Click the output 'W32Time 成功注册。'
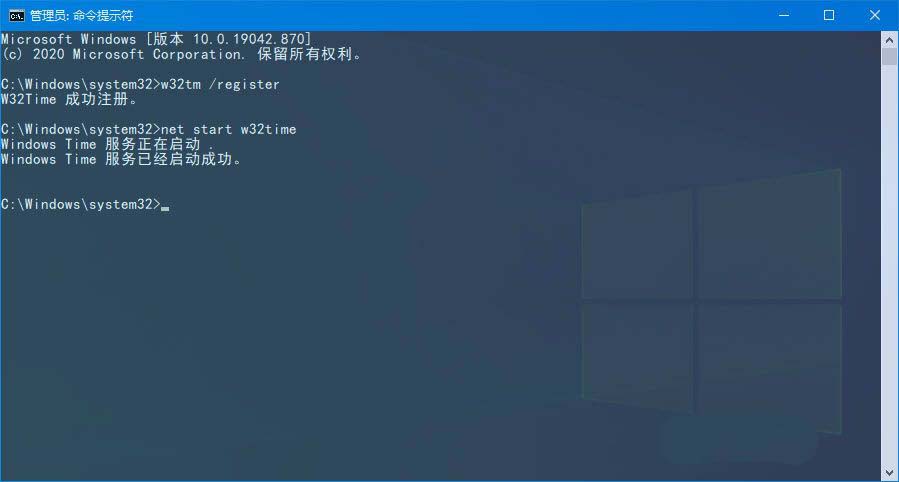 pos(69,99)
